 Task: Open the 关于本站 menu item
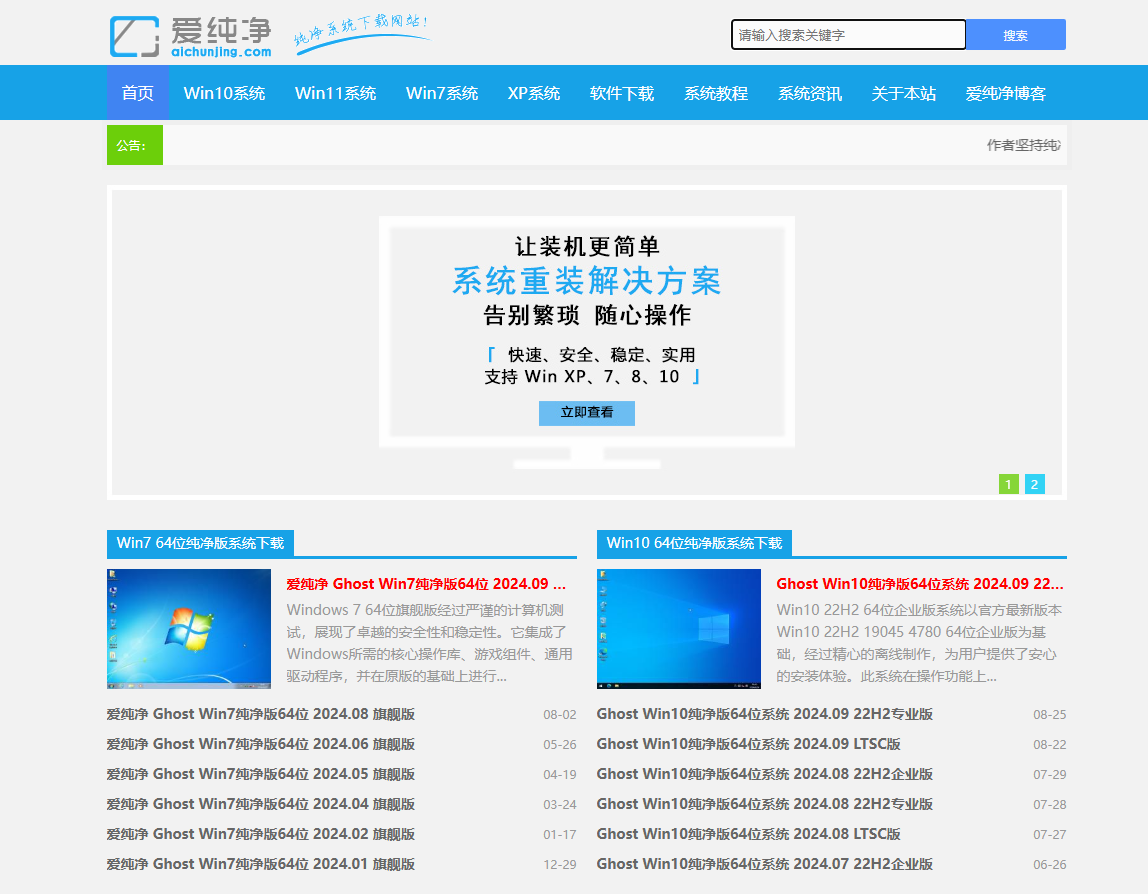click(x=903, y=93)
